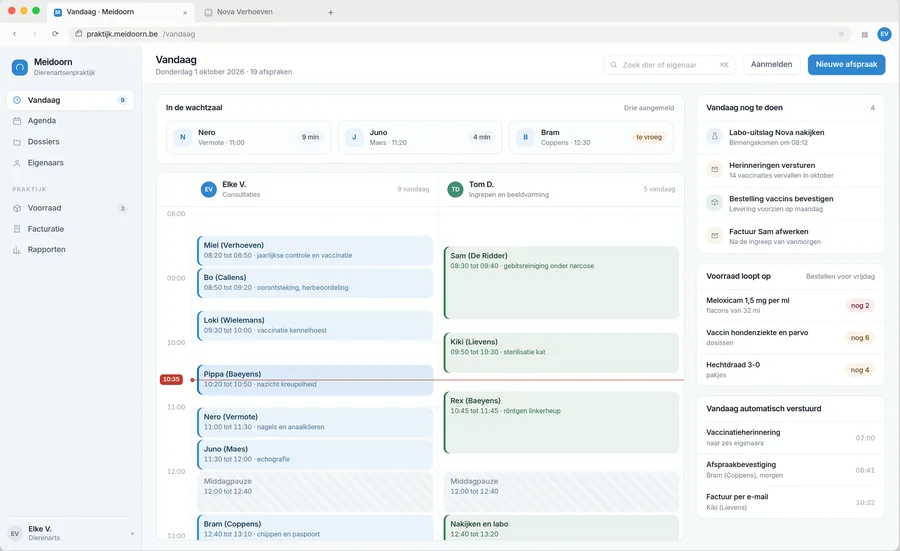This screenshot has height=551, width=900.
Task: Click the magnifier icon in search field
Action: click(x=614, y=65)
